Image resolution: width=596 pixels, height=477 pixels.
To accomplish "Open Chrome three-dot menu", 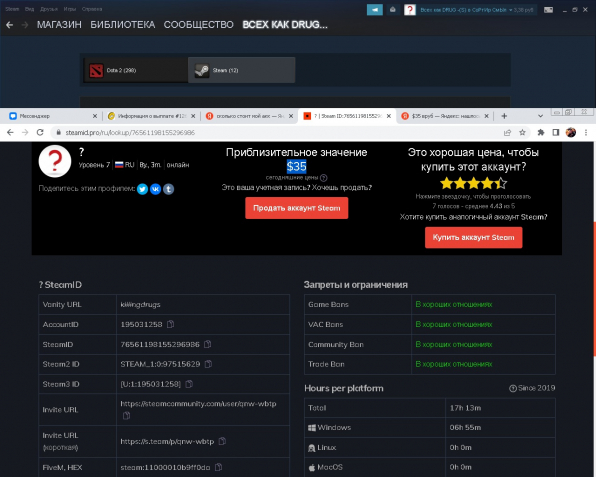I will click(x=586, y=132).
